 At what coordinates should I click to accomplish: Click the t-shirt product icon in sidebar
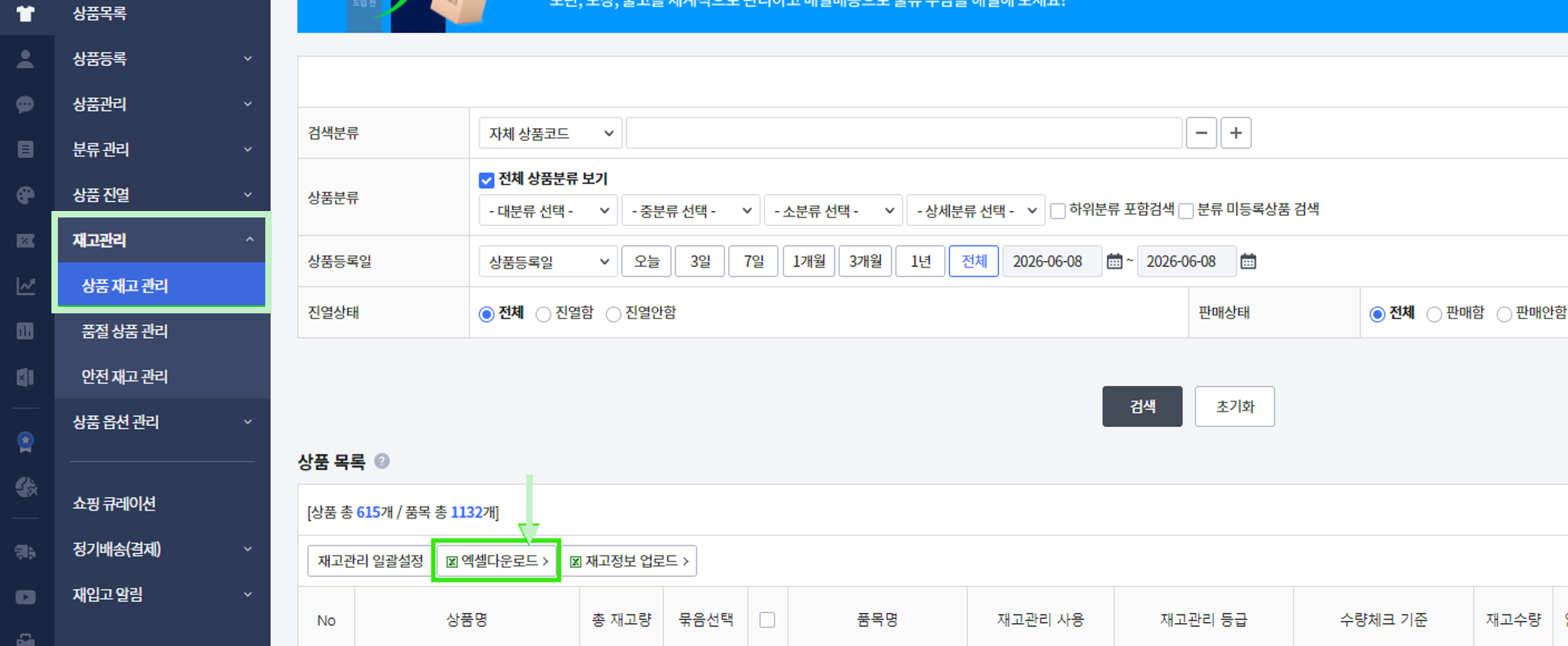tap(26, 14)
